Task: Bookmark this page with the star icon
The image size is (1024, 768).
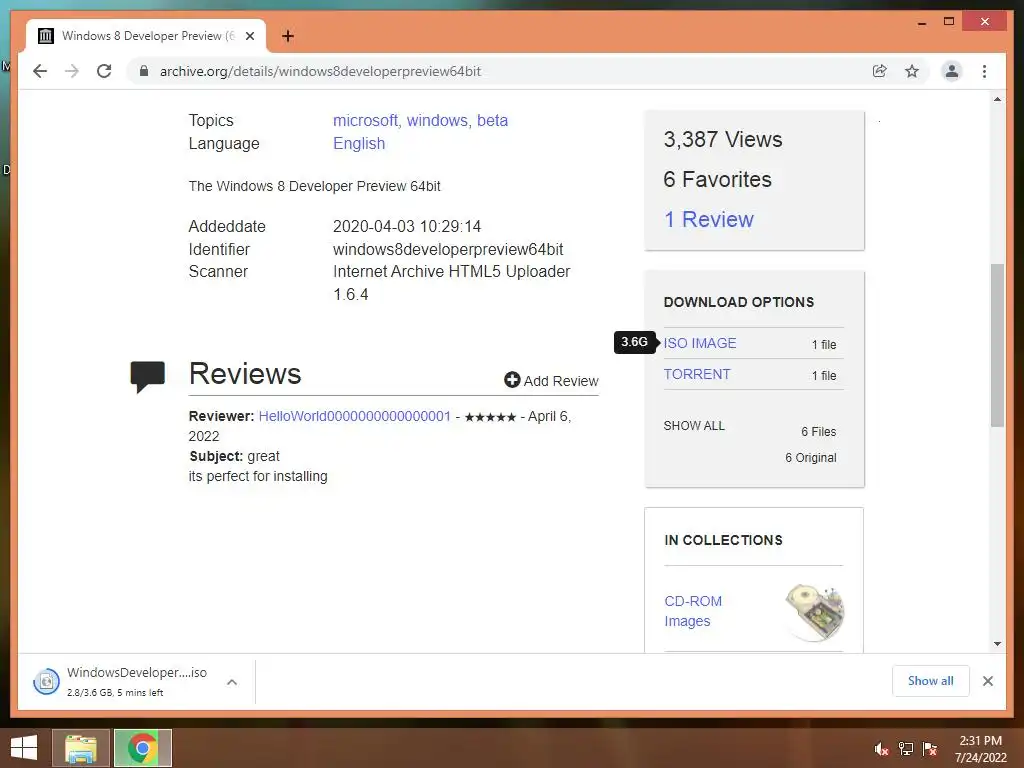Action: tap(912, 71)
